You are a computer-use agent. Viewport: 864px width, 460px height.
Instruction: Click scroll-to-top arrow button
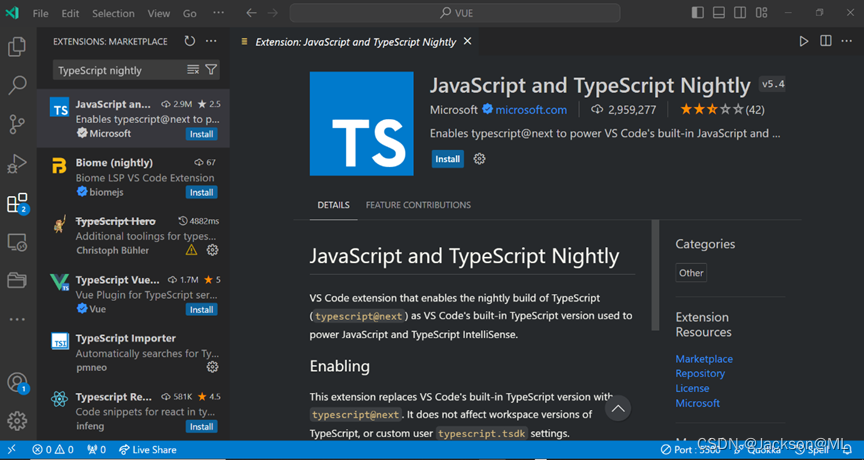click(x=618, y=408)
